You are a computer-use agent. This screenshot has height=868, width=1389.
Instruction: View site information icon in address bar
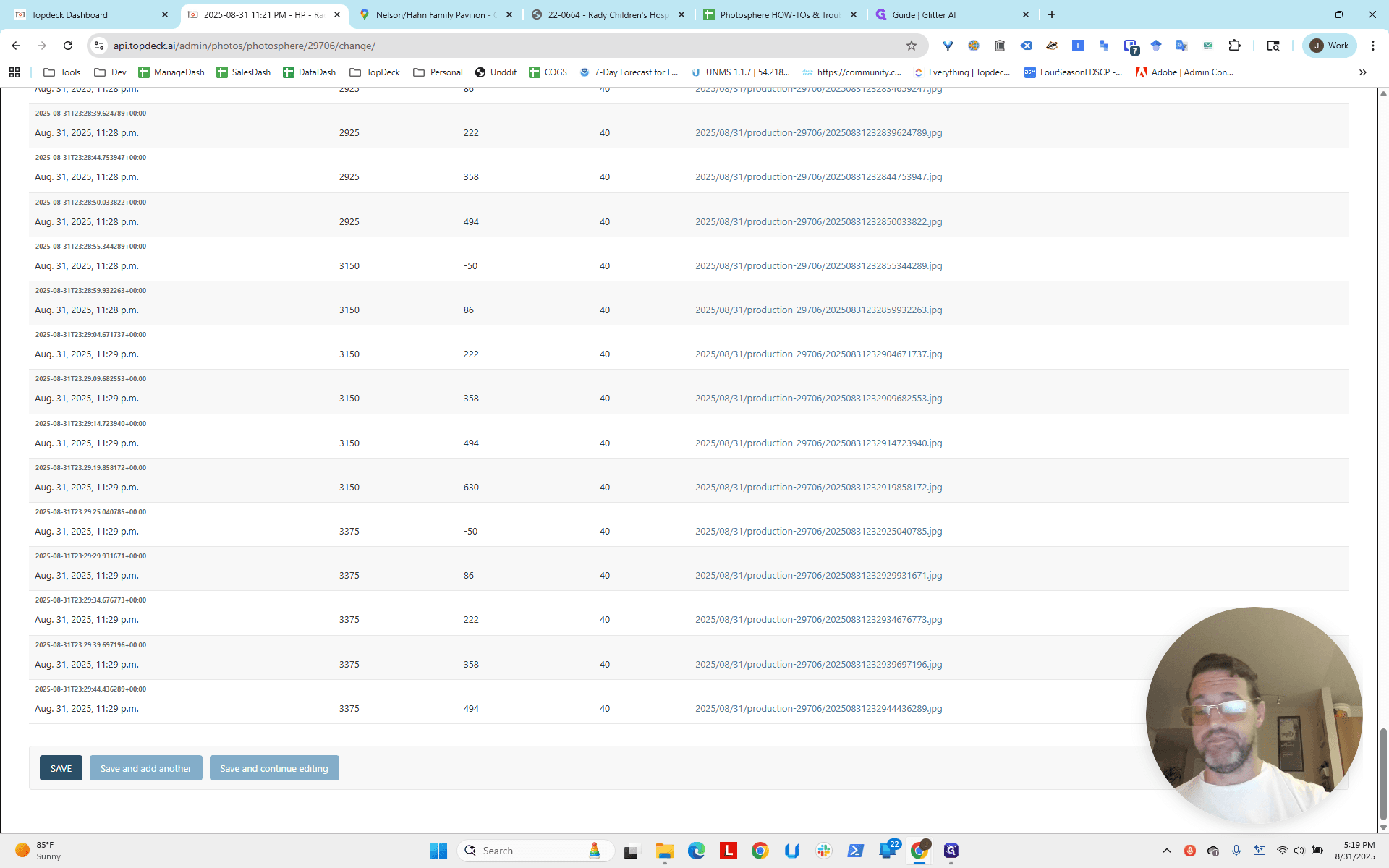click(100, 46)
